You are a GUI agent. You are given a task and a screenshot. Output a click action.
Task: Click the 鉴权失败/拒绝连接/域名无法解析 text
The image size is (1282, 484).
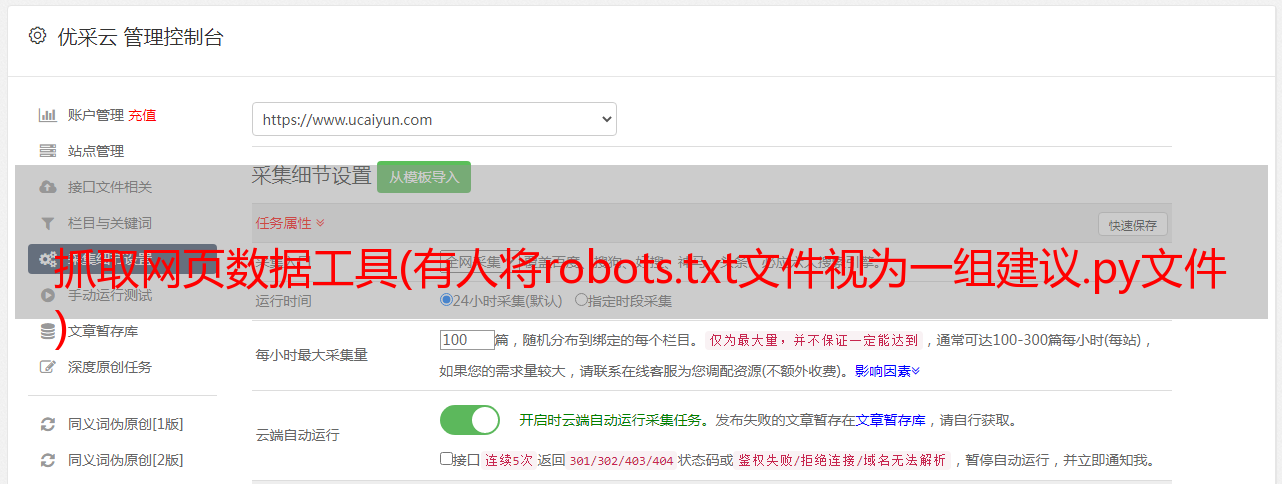click(842, 460)
